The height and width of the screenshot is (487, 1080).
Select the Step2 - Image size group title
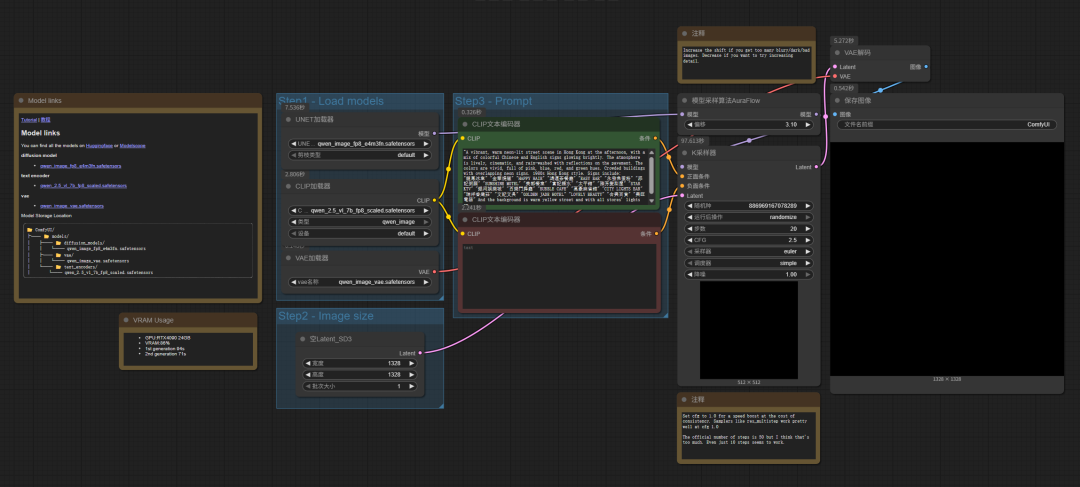[x=326, y=315]
